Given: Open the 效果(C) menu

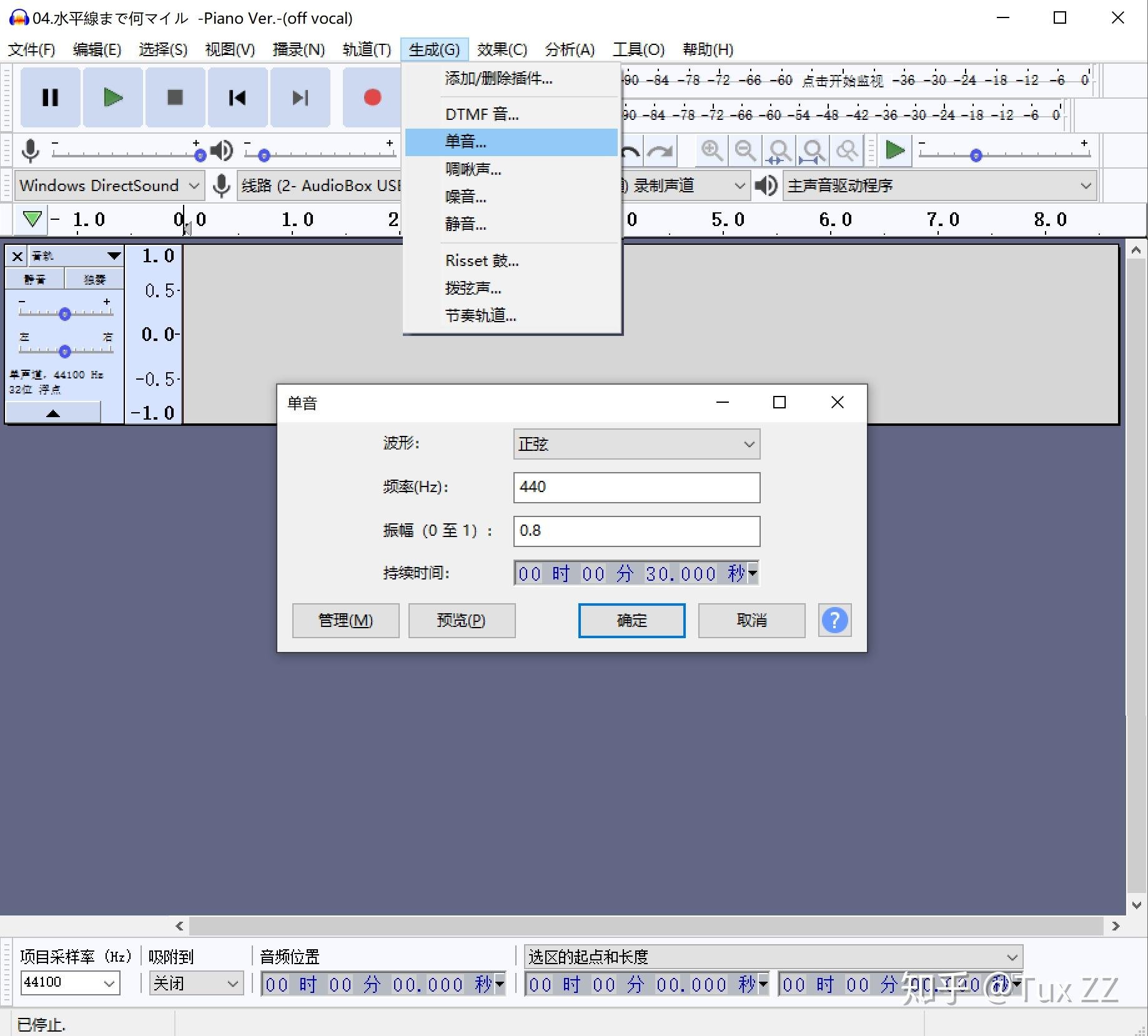Looking at the screenshot, I should click(x=502, y=49).
